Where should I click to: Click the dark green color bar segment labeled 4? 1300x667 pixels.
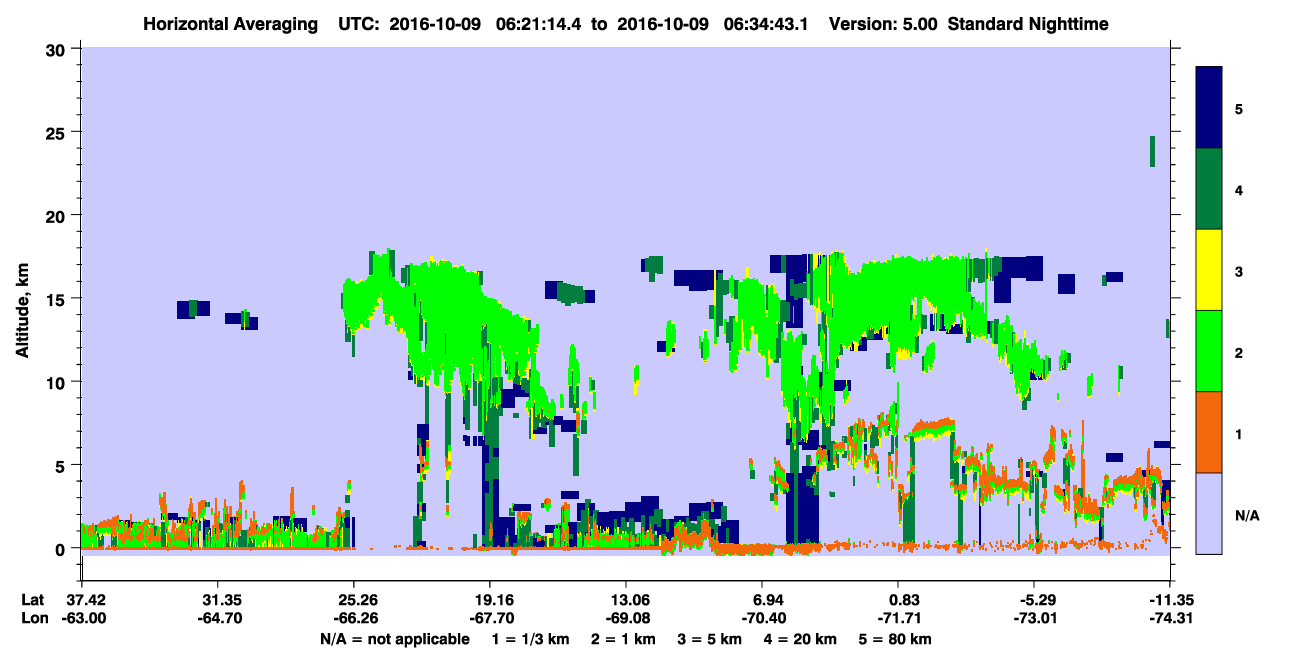[1209, 189]
